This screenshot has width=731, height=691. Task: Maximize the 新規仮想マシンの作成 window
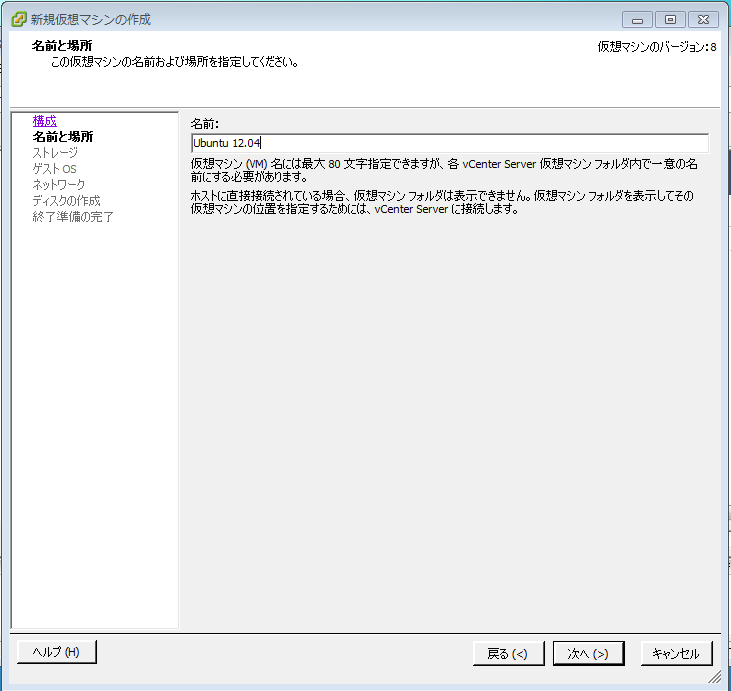[670, 20]
